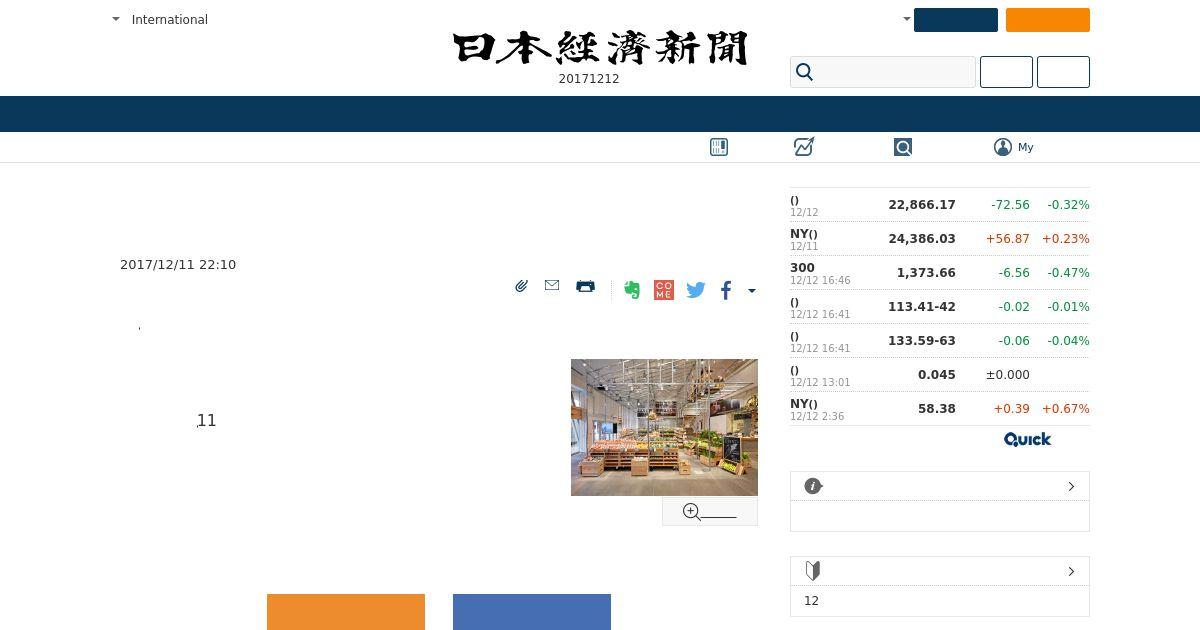
Task: Click the 12 entry in beginner panel
Action: pyautogui.click(x=811, y=601)
